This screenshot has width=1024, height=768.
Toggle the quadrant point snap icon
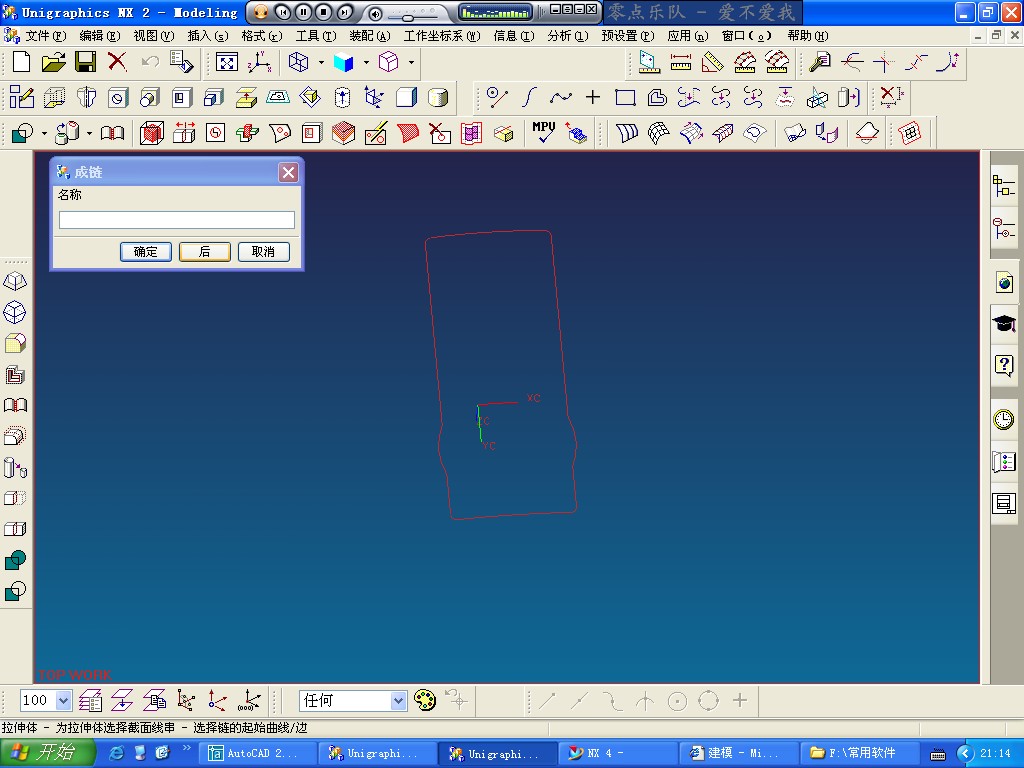click(x=709, y=701)
